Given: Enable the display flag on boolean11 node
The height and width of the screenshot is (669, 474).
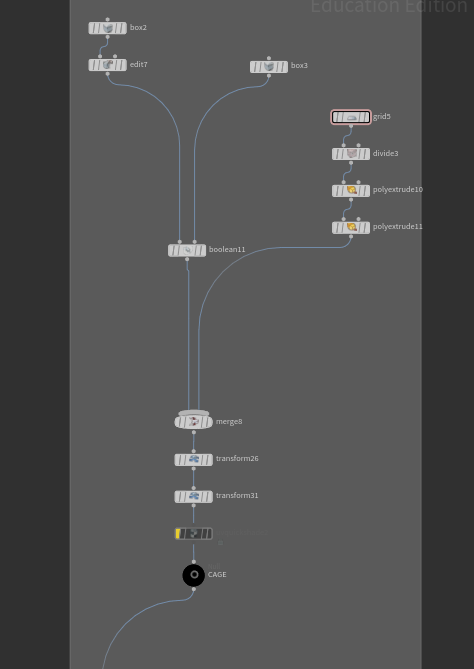Looking at the screenshot, I should pyautogui.click(x=202, y=250).
